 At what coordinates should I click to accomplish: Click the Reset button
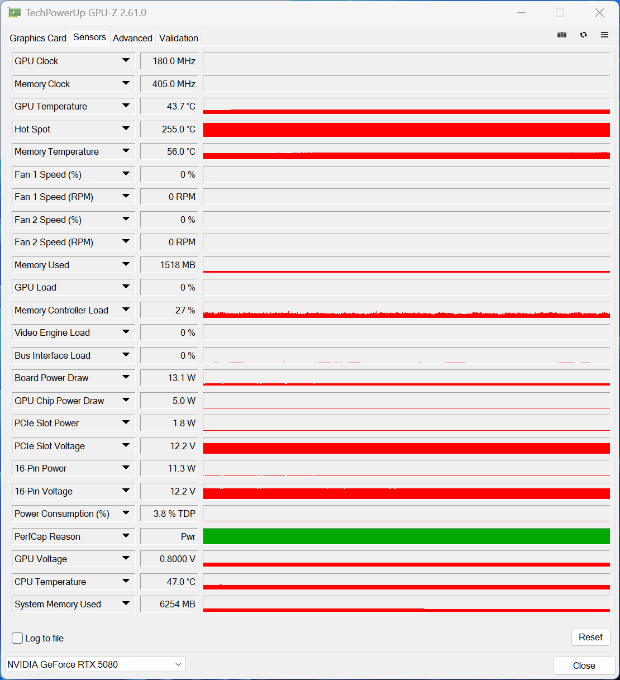tap(591, 637)
